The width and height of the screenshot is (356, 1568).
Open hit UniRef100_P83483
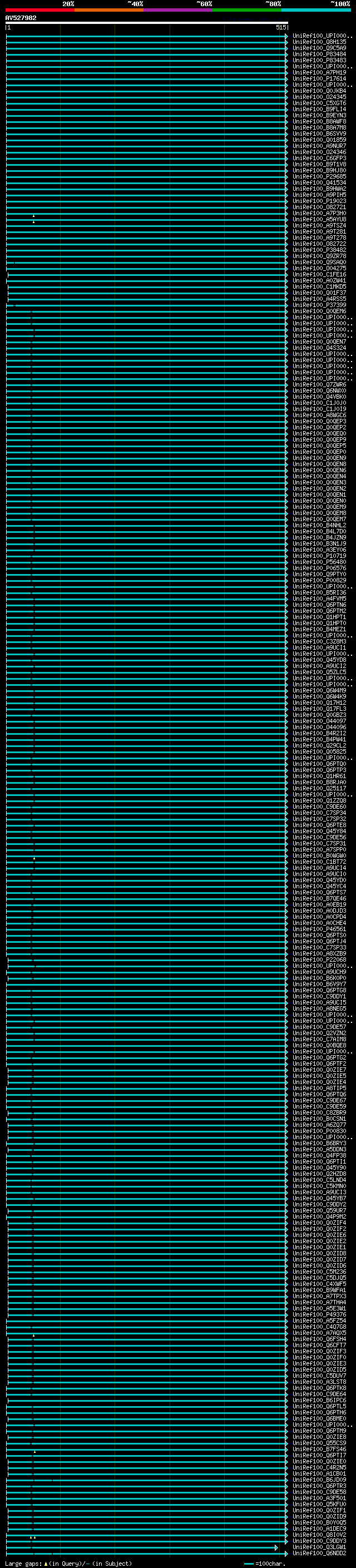click(319, 60)
